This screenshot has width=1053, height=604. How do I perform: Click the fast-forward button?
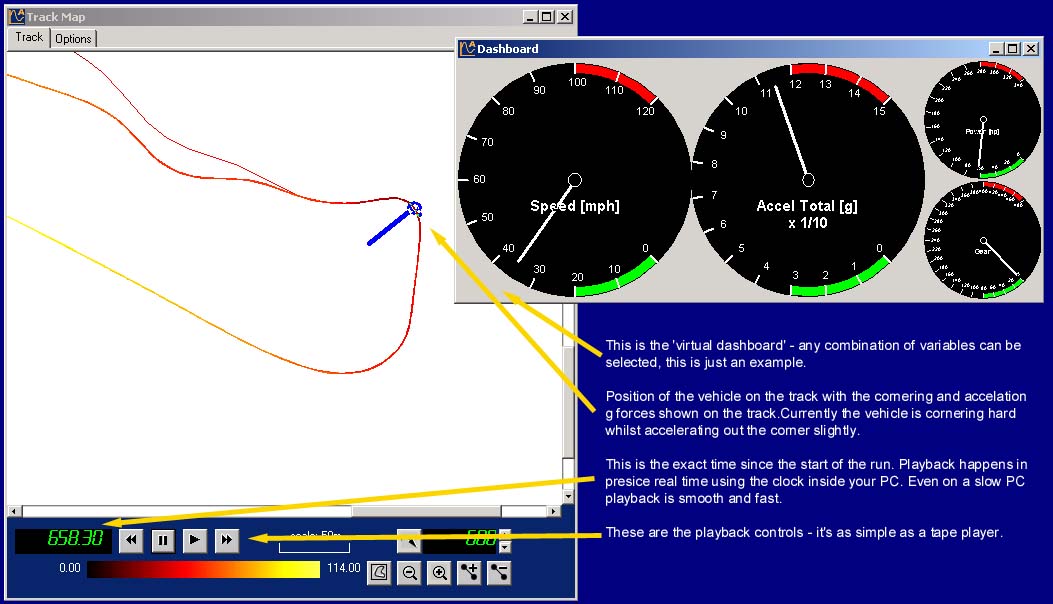(x=227, y=541)
